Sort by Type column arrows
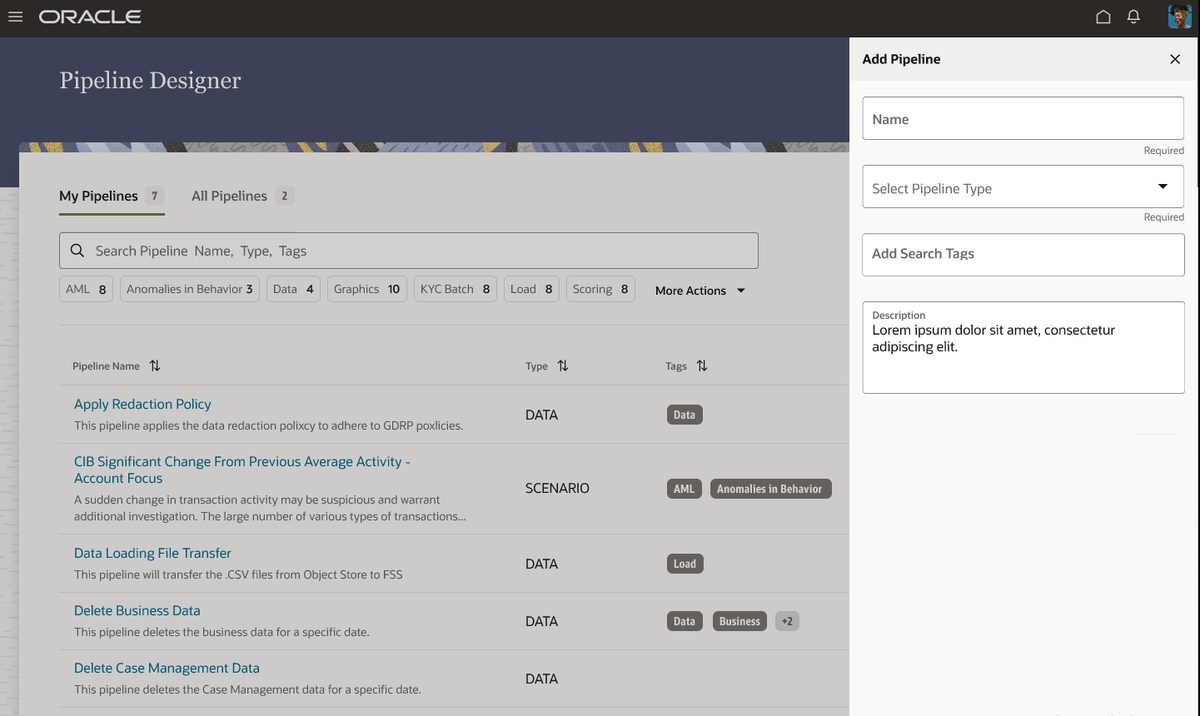This screenshot has width=1200, height=716. tap(563, 366)
